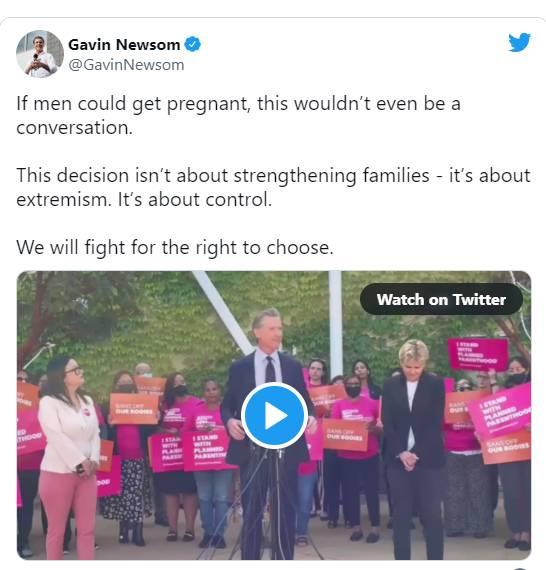Click the blue verified checkmark badge
The height and width of the screenshot is (570, 546).
coord(193,44)
